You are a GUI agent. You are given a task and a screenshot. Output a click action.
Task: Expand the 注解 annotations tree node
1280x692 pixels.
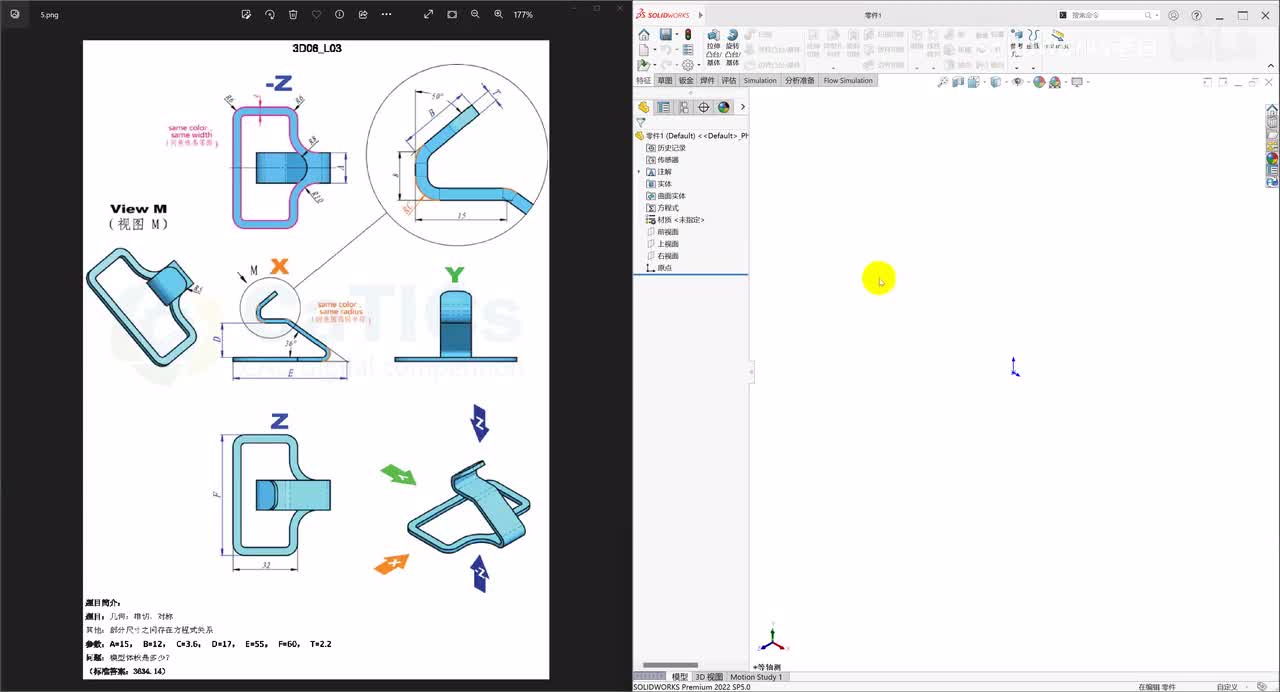click(x=639, y=172)
